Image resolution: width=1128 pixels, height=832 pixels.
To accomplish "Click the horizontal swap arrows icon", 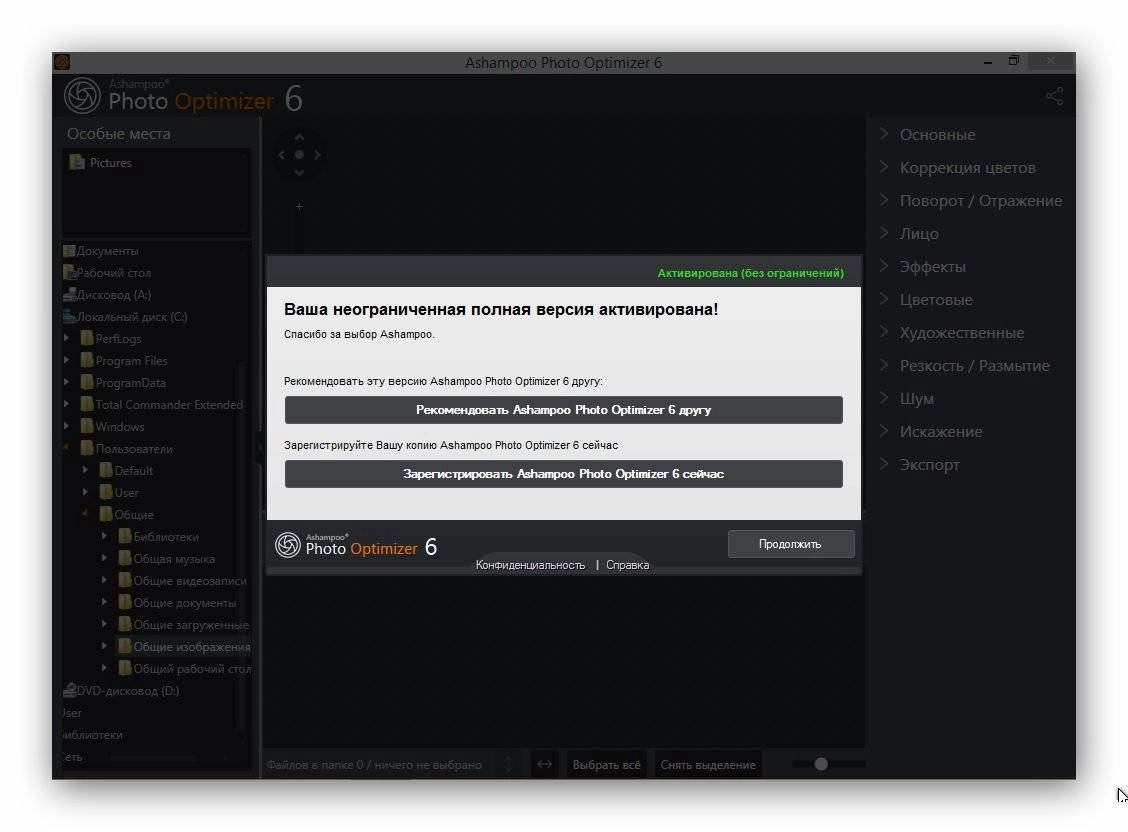I will click(x=545, y=764).
